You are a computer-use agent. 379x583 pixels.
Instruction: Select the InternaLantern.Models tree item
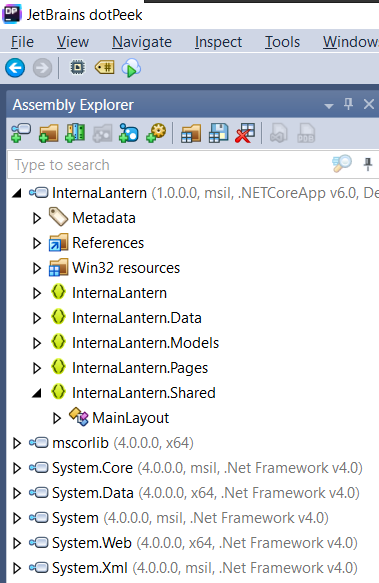coord(145,343)
